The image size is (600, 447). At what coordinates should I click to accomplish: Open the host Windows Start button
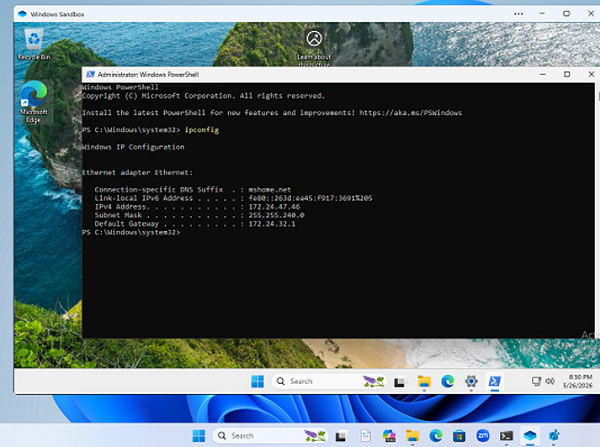click(x=199, y=436)
